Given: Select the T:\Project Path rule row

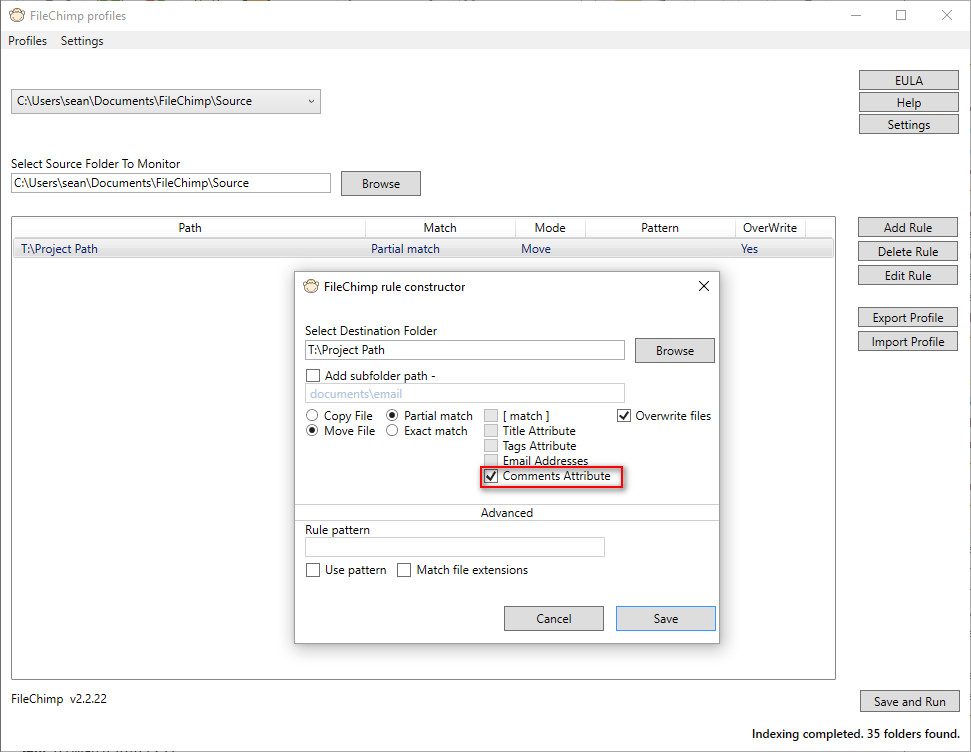Looking at the screenshot, I should click(423, 249).
